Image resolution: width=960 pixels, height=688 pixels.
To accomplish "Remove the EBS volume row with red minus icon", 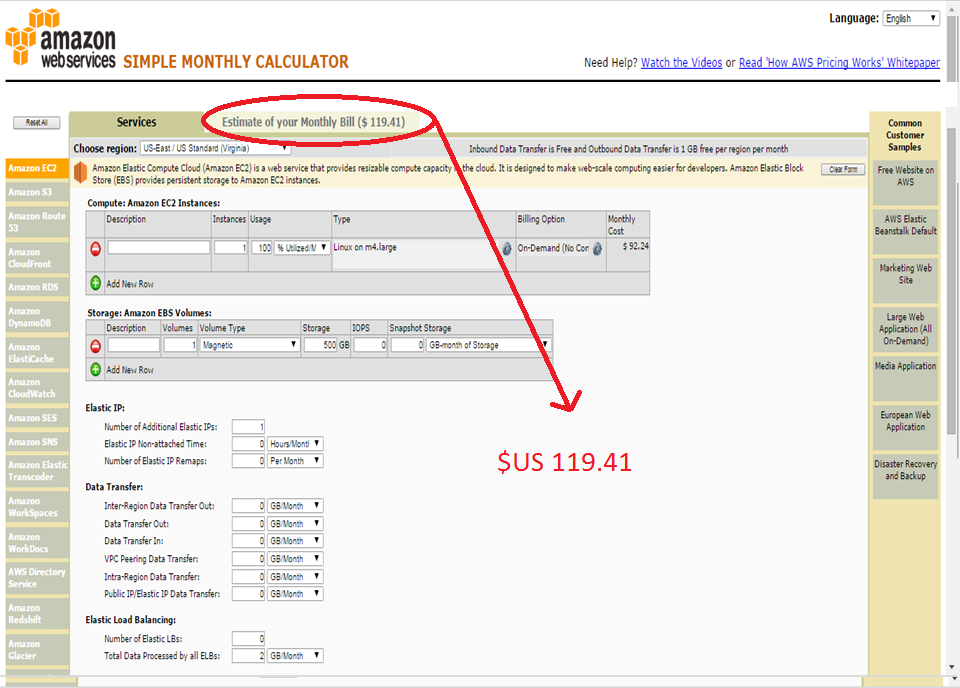I will pos(96,346).
